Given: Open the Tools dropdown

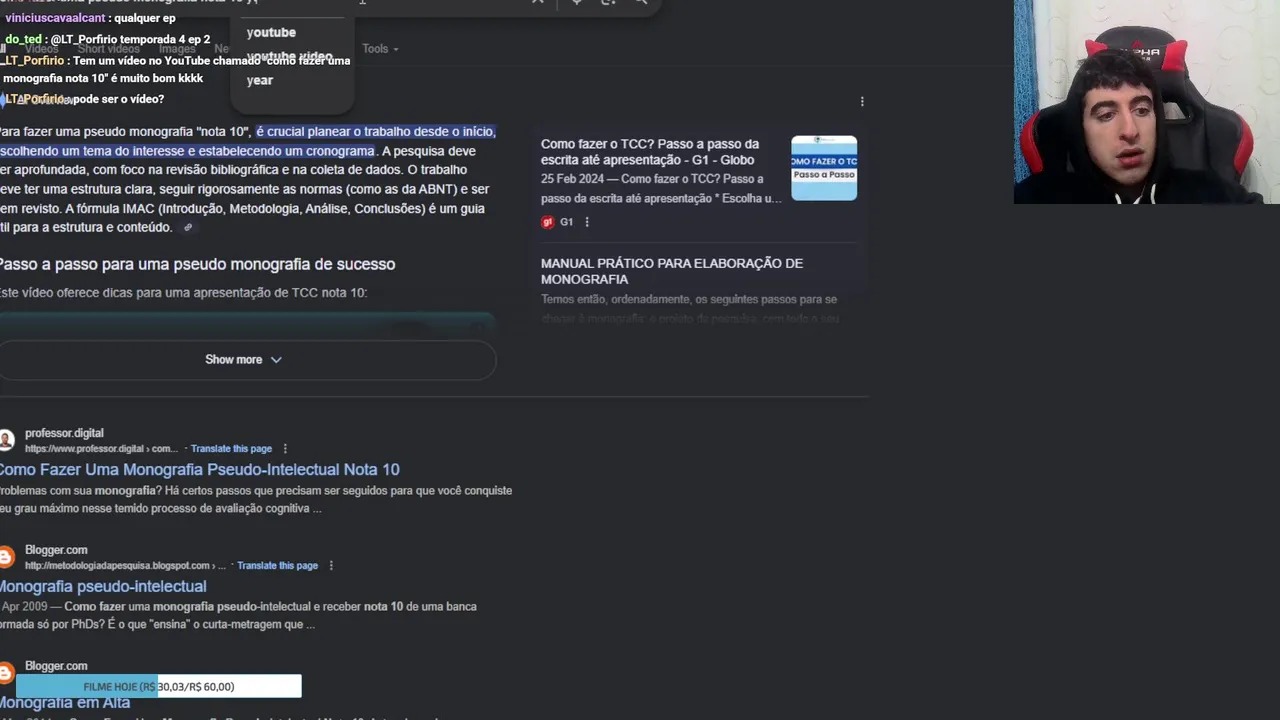Looking at the screenshot, I should coord(380,49).
